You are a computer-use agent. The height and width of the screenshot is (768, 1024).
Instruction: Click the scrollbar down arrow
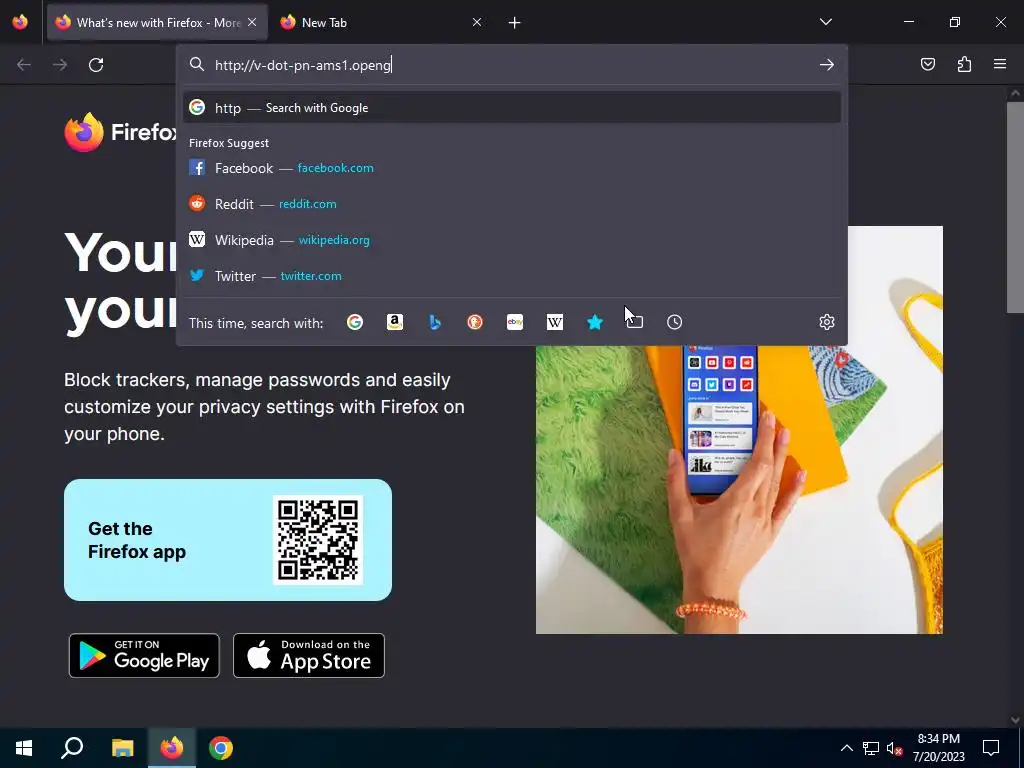click(1015, 720)
